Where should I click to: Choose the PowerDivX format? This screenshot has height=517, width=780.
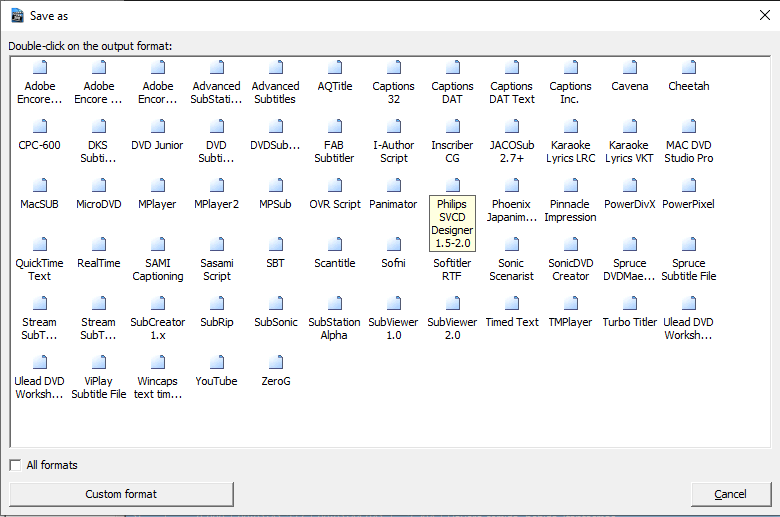pyautogui.click(x=630, y=195)
